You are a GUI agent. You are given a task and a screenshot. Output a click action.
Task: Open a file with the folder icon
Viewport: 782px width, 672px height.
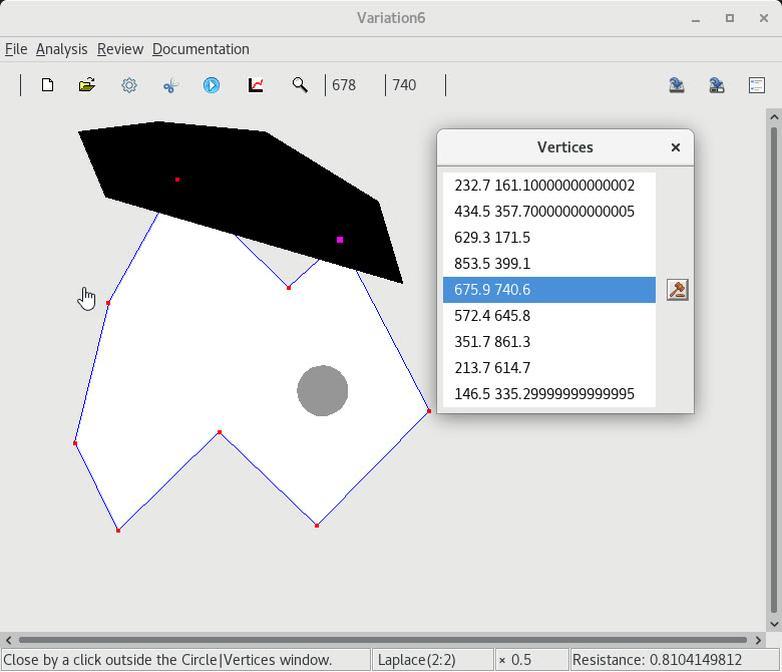[87, 85]
